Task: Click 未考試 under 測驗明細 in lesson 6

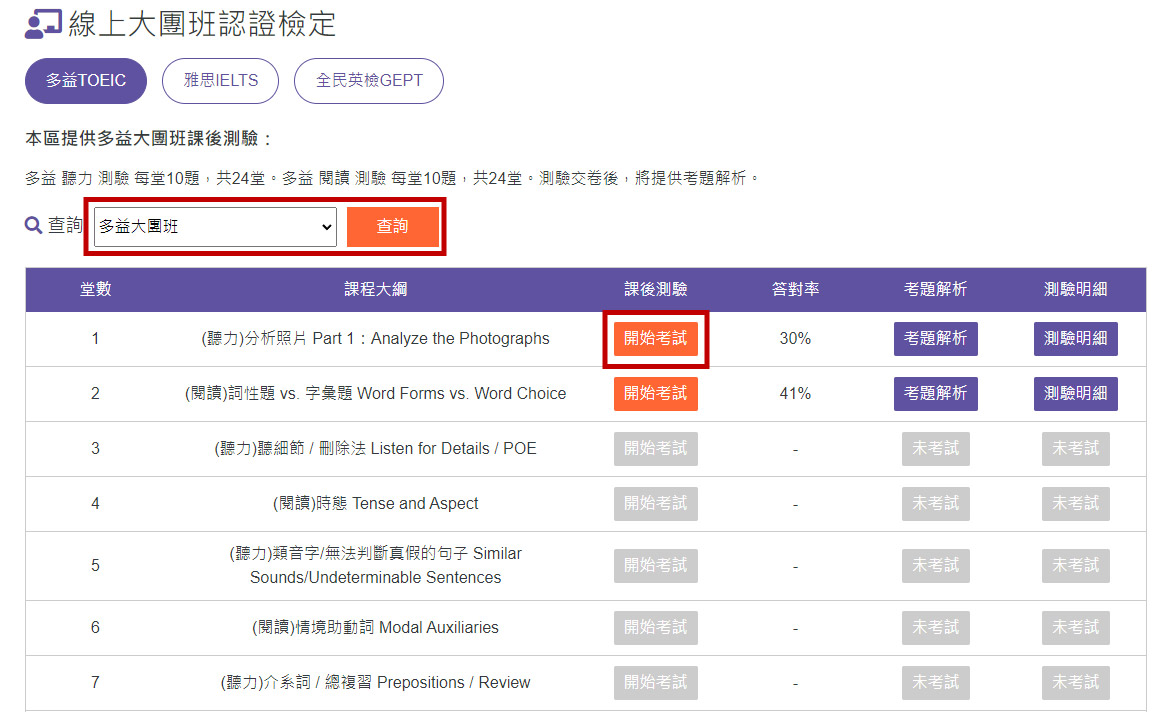Action: pyautogui.click(x=1075, y=628)
